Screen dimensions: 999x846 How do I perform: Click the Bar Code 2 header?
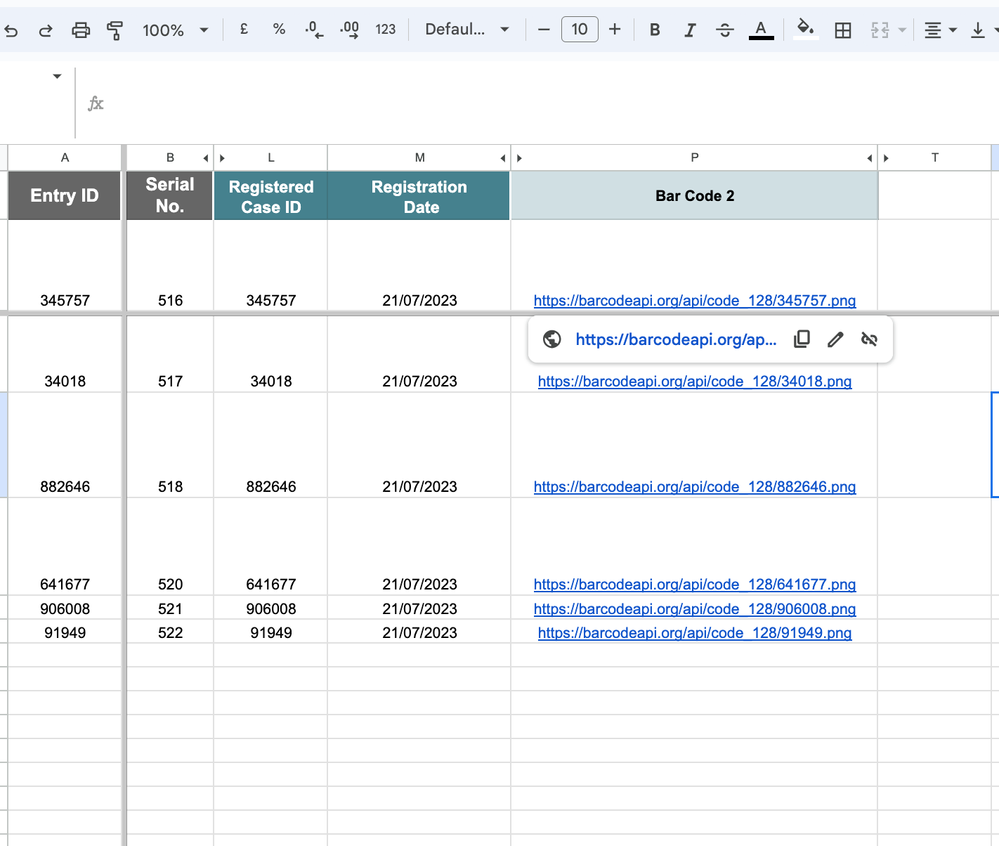pos(694,196)
